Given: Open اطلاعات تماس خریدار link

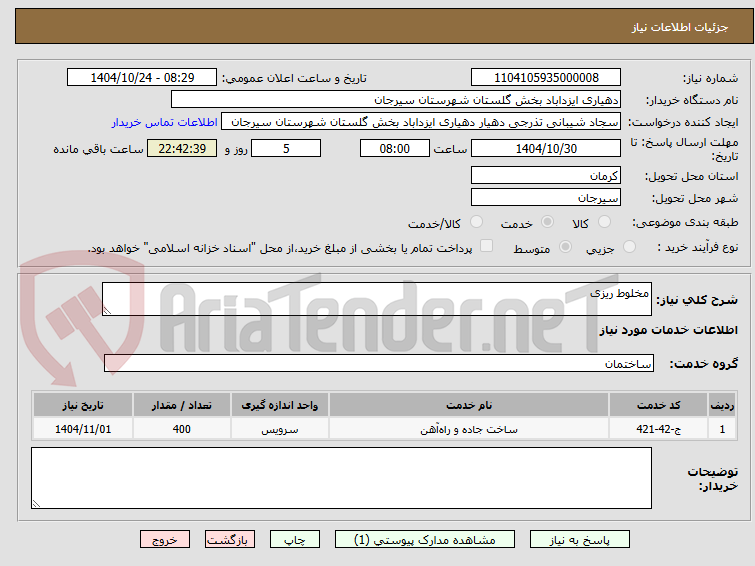Looking at the screenshot, I should [165, 122].
